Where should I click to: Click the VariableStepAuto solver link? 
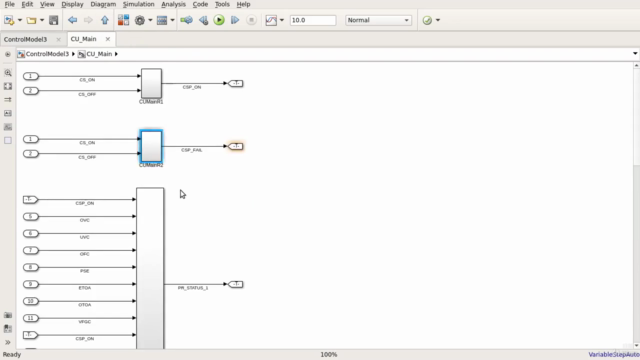613,354
